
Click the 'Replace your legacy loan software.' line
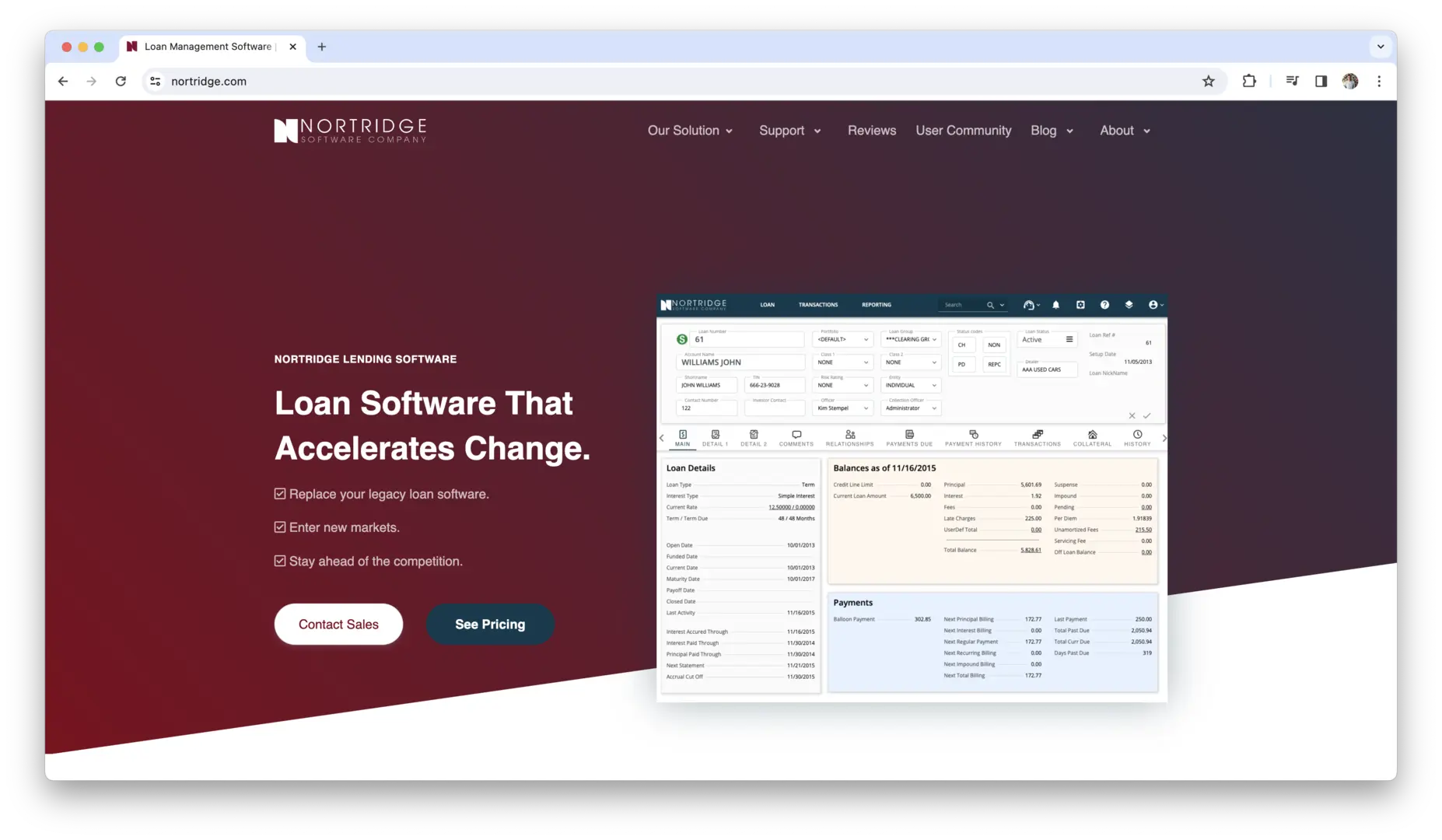click(382, 494)
